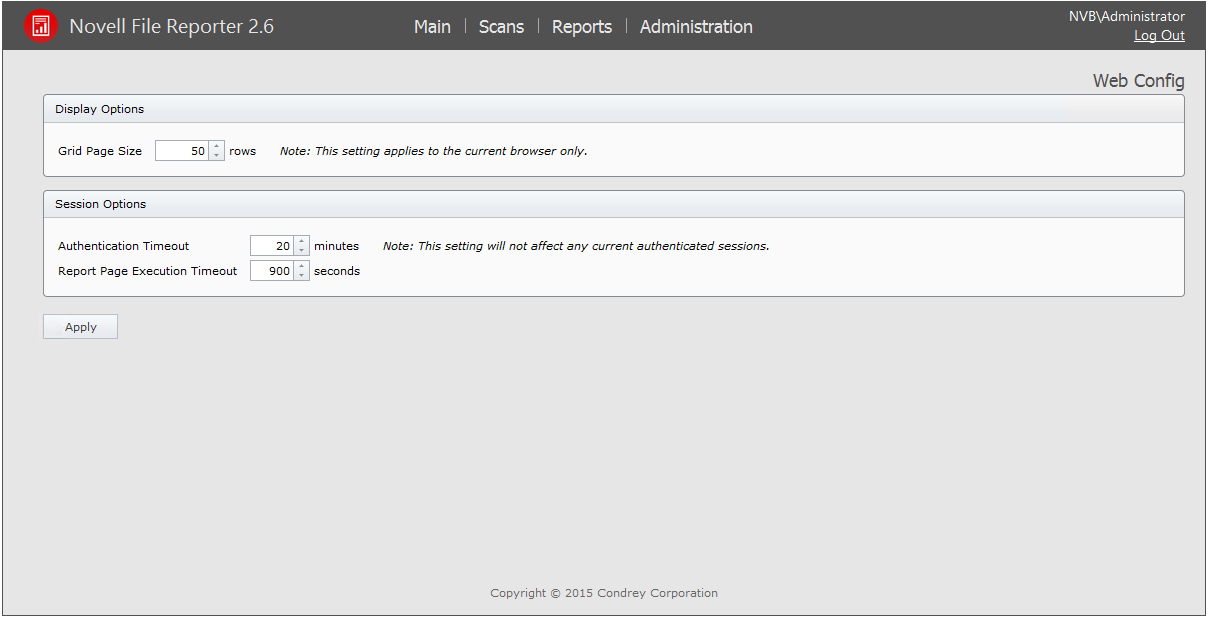Increase Grid Page Size with up arrow
The height and width of the screenshot is (618, 1208).
point(217,146)
